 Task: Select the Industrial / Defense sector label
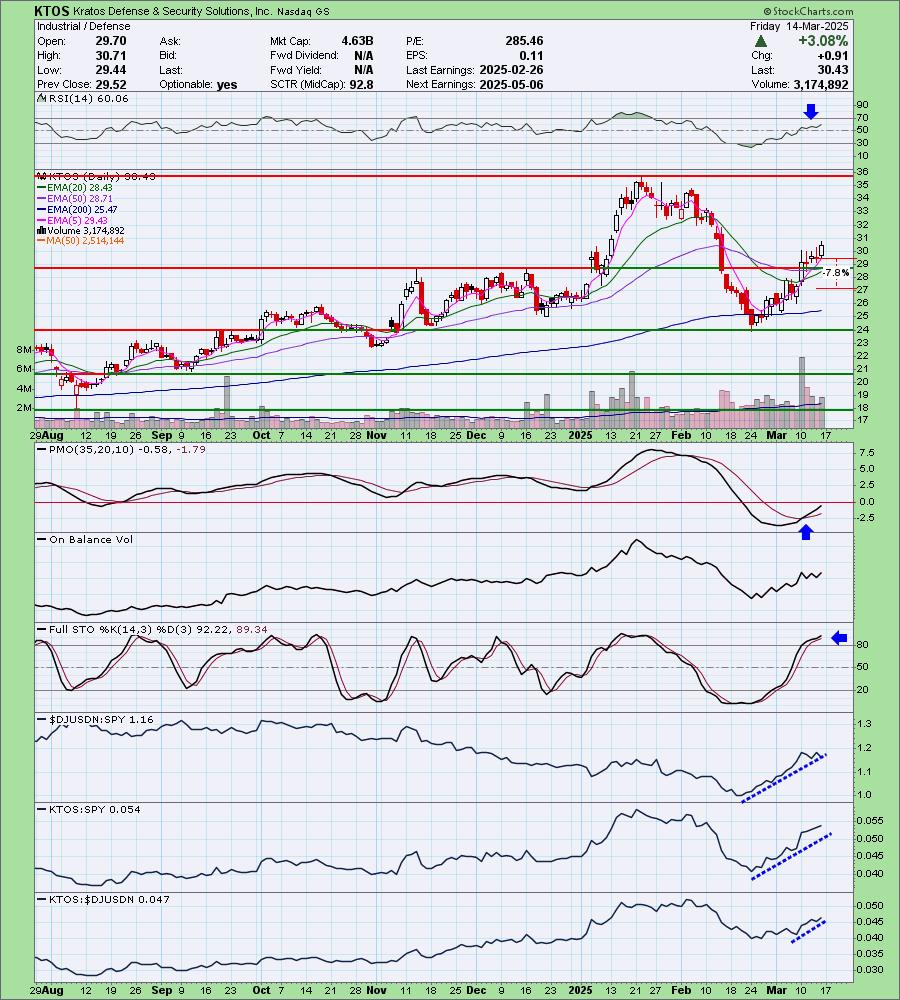pyautogui.click(x=84, y=26)
